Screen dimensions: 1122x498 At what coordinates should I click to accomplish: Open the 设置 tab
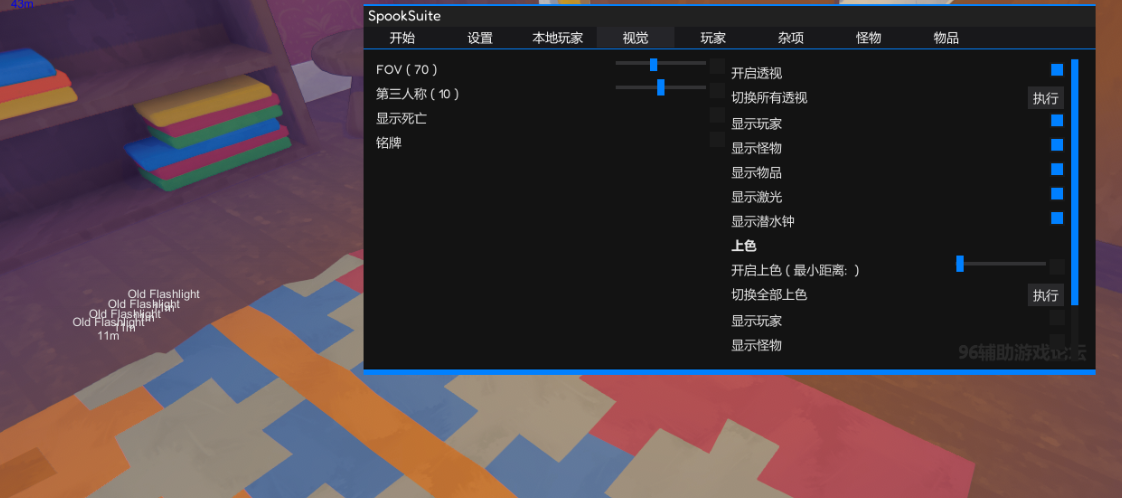(480, 38)
